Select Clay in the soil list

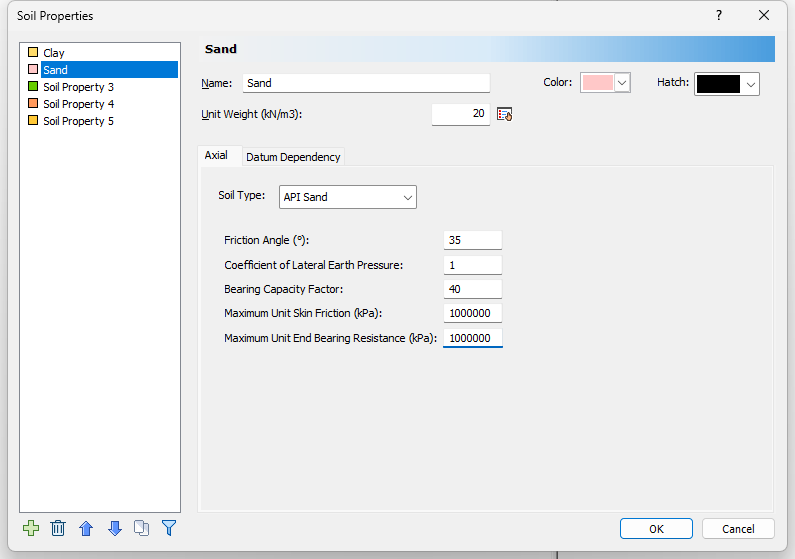(x=54, y=53)
